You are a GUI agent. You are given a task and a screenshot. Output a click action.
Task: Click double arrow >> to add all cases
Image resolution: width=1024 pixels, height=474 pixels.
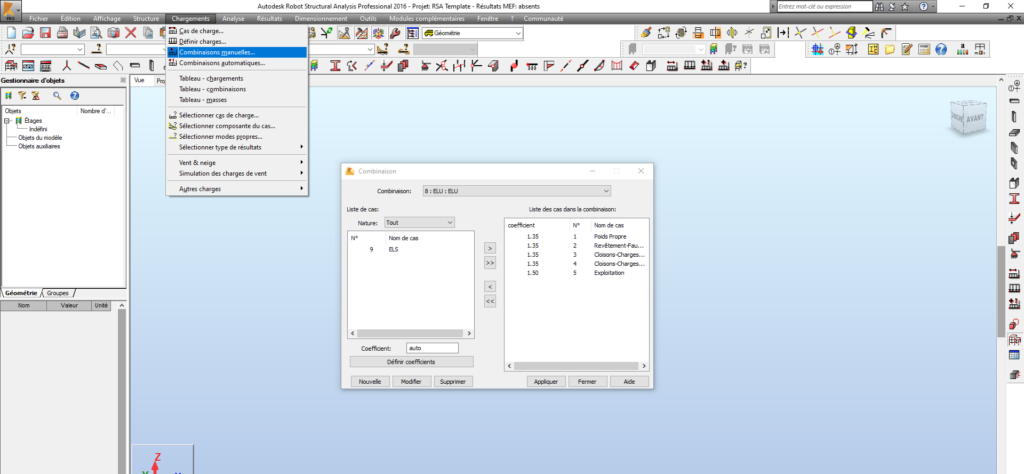tap(490, 262)
